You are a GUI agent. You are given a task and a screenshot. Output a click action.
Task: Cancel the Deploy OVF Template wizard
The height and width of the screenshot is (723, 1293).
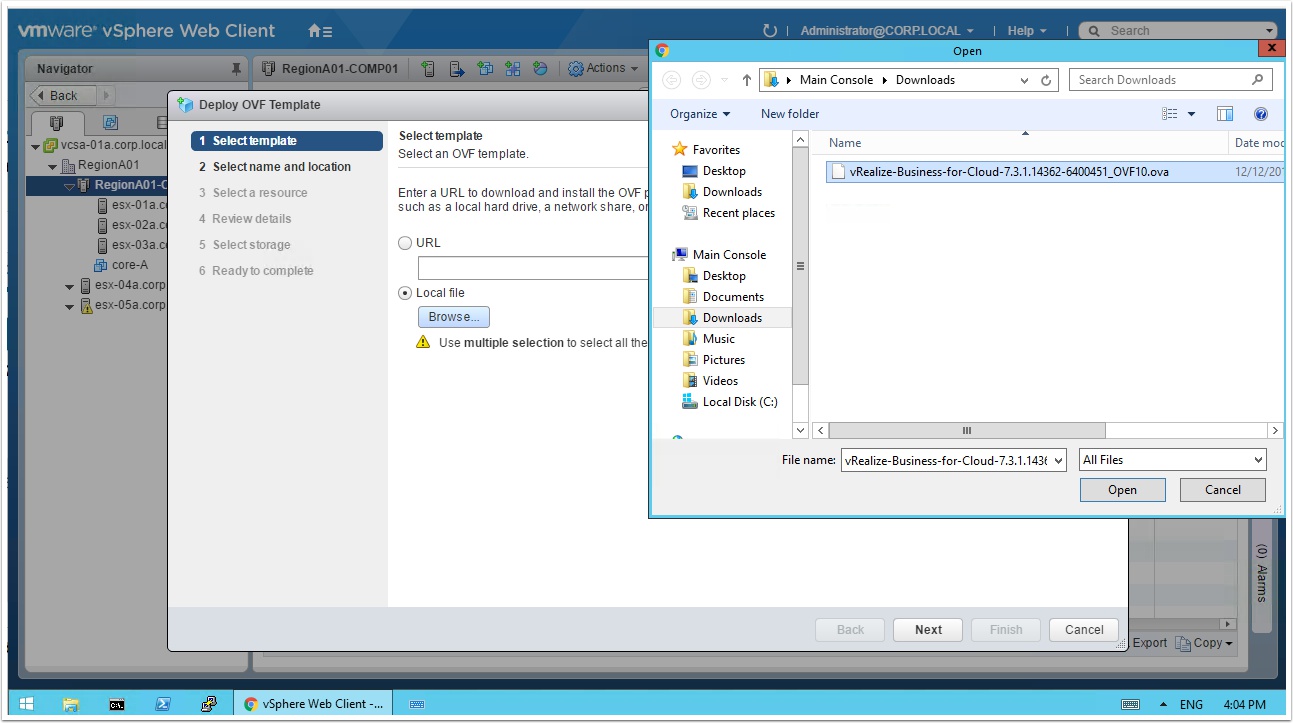pos(1084,630)
